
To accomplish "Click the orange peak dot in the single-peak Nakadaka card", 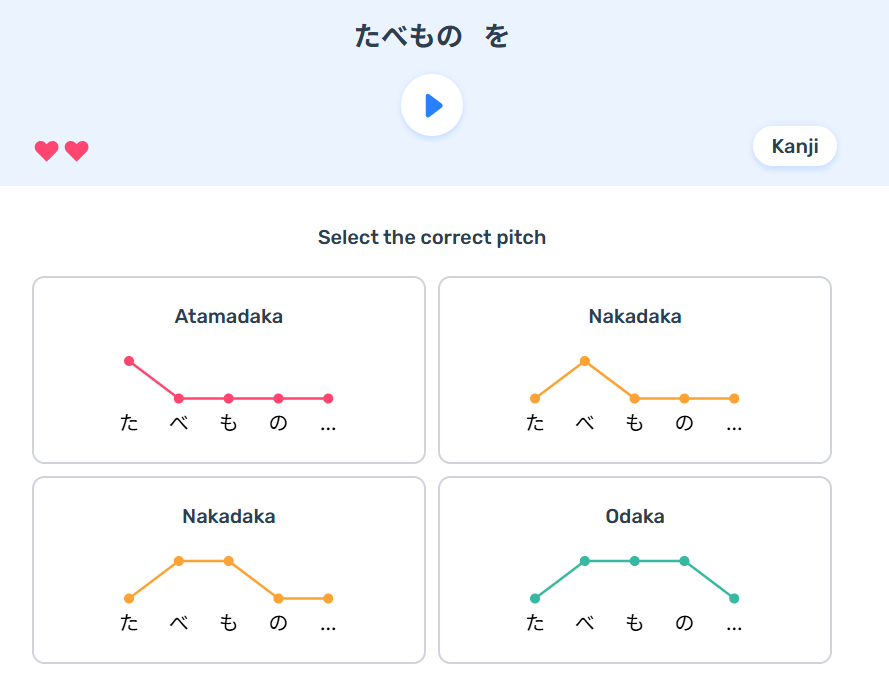I will pyautogui.click(x=585, y=361).
